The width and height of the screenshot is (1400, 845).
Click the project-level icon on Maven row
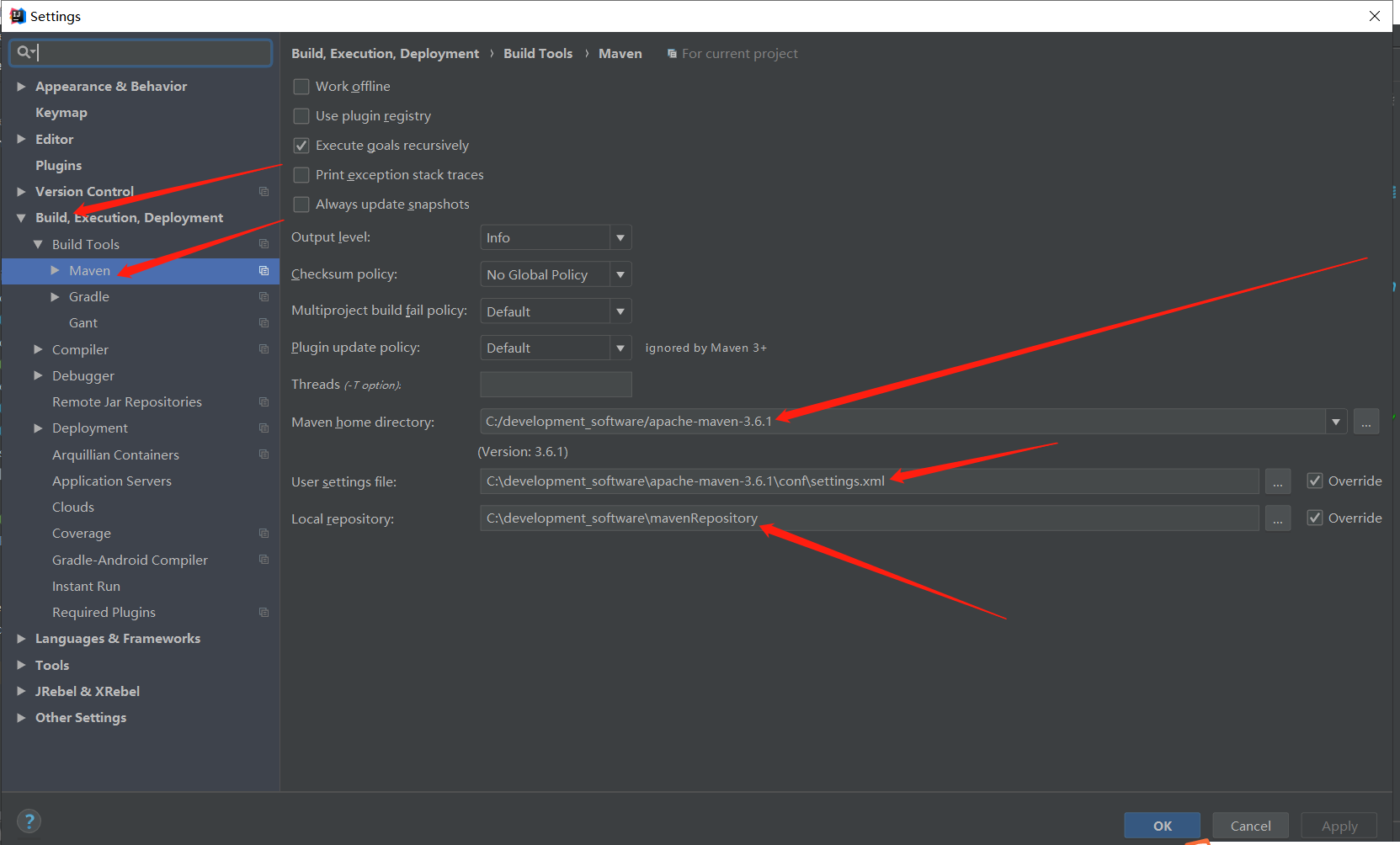click(263, 270)
